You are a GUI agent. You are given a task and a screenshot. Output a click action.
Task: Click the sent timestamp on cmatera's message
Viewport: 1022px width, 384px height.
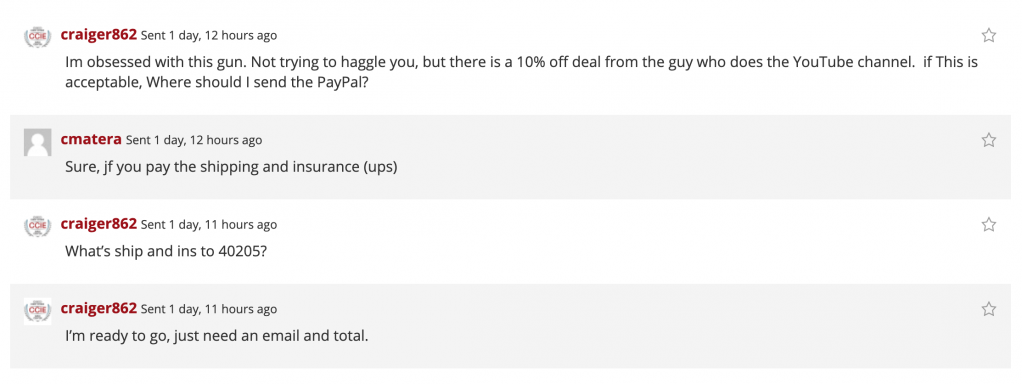(194, 140)
